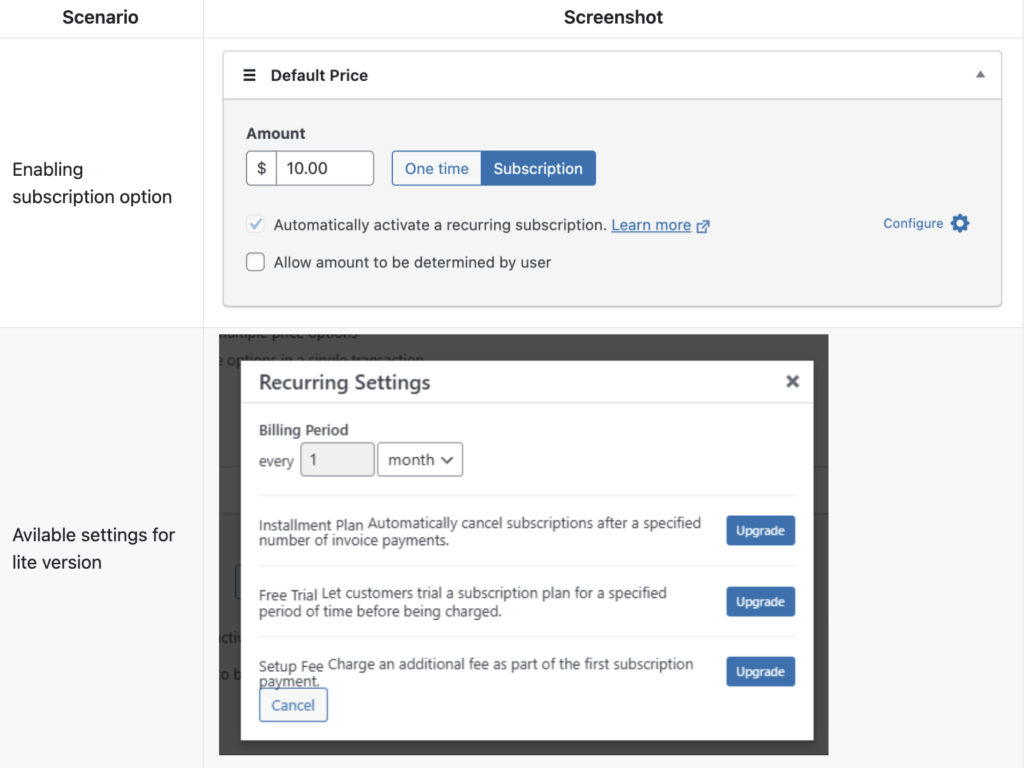
Task: Click the billing period interval number field
Action: click(337, 460)
